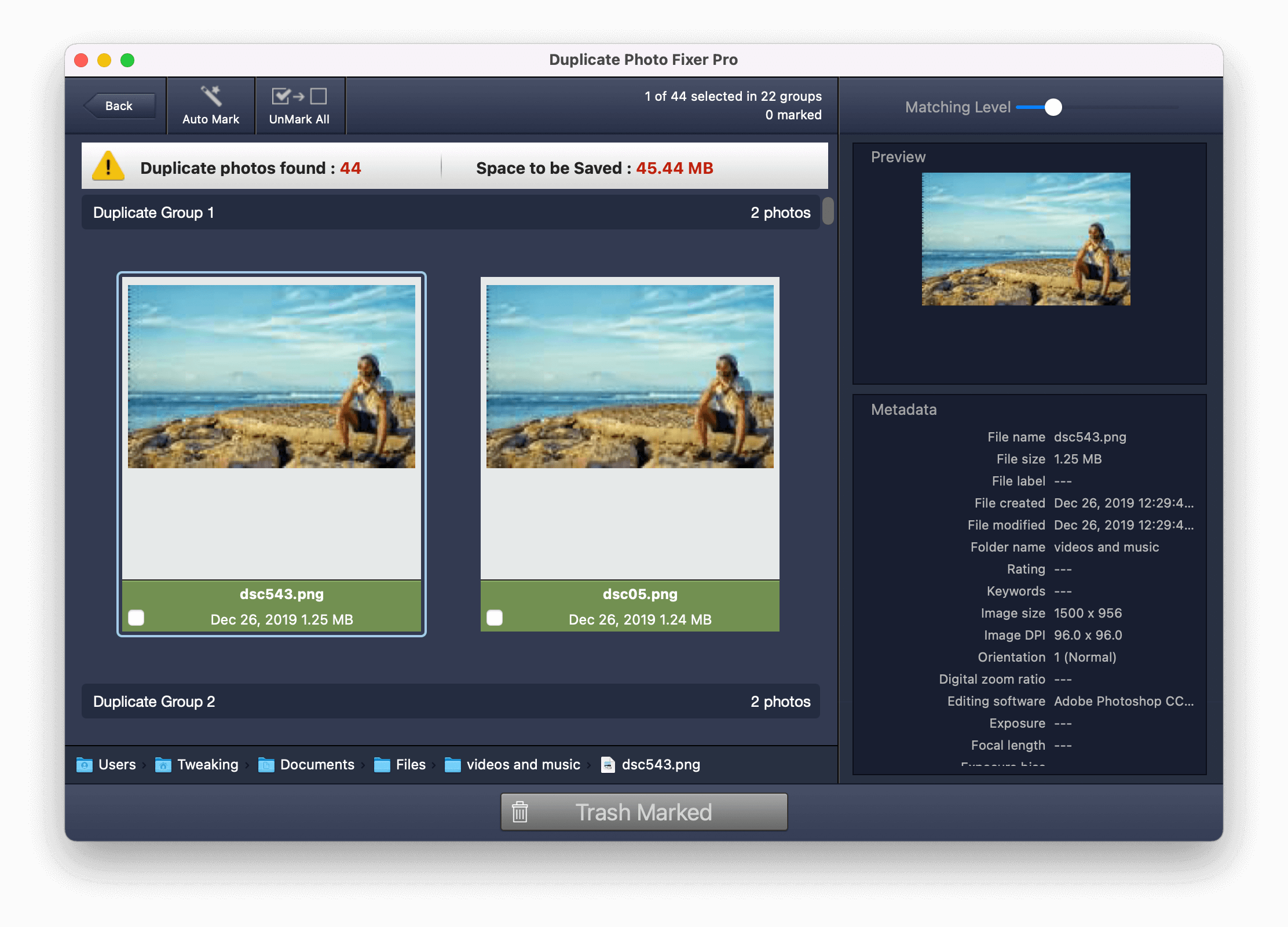The image size is (1288, 927).
Task: Click the trash icon on Trash Marked button
Action: (520, 812)
